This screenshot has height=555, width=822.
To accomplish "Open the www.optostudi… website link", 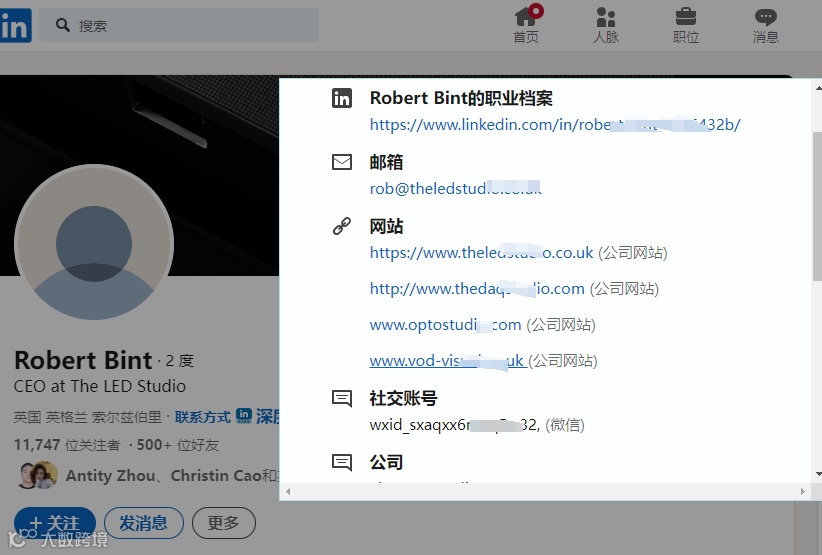I will tap(445, 325).
